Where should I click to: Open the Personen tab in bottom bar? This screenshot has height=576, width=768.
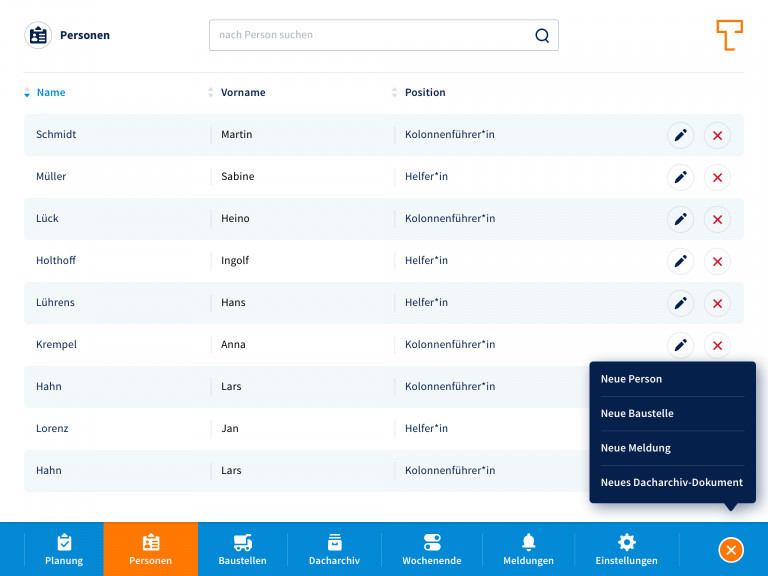[x=150, y=549]
